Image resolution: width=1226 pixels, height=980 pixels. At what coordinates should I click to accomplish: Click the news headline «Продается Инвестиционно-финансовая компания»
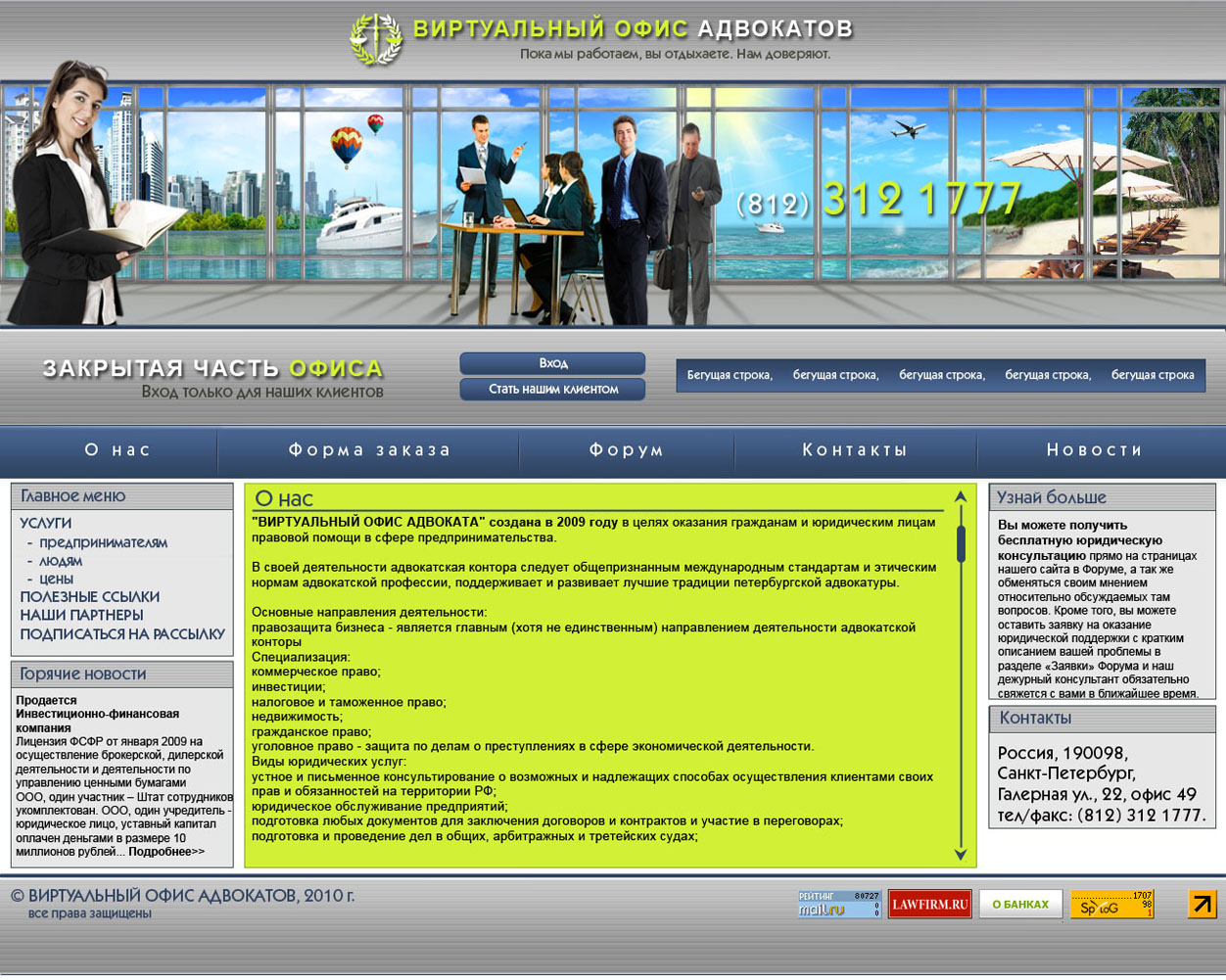tap(97, 715)
